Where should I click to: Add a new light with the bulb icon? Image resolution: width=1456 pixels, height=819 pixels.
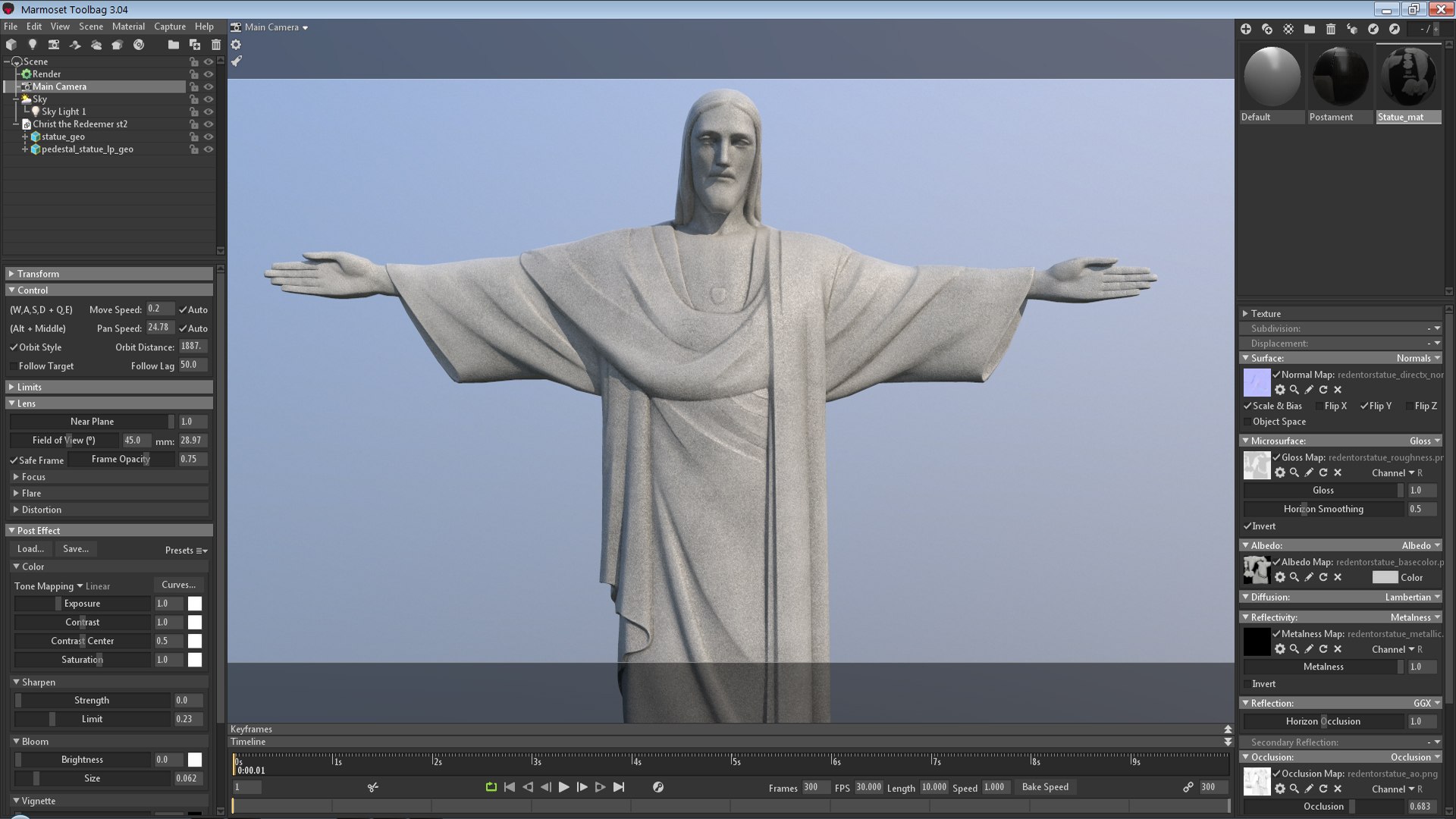coord(33,45)
